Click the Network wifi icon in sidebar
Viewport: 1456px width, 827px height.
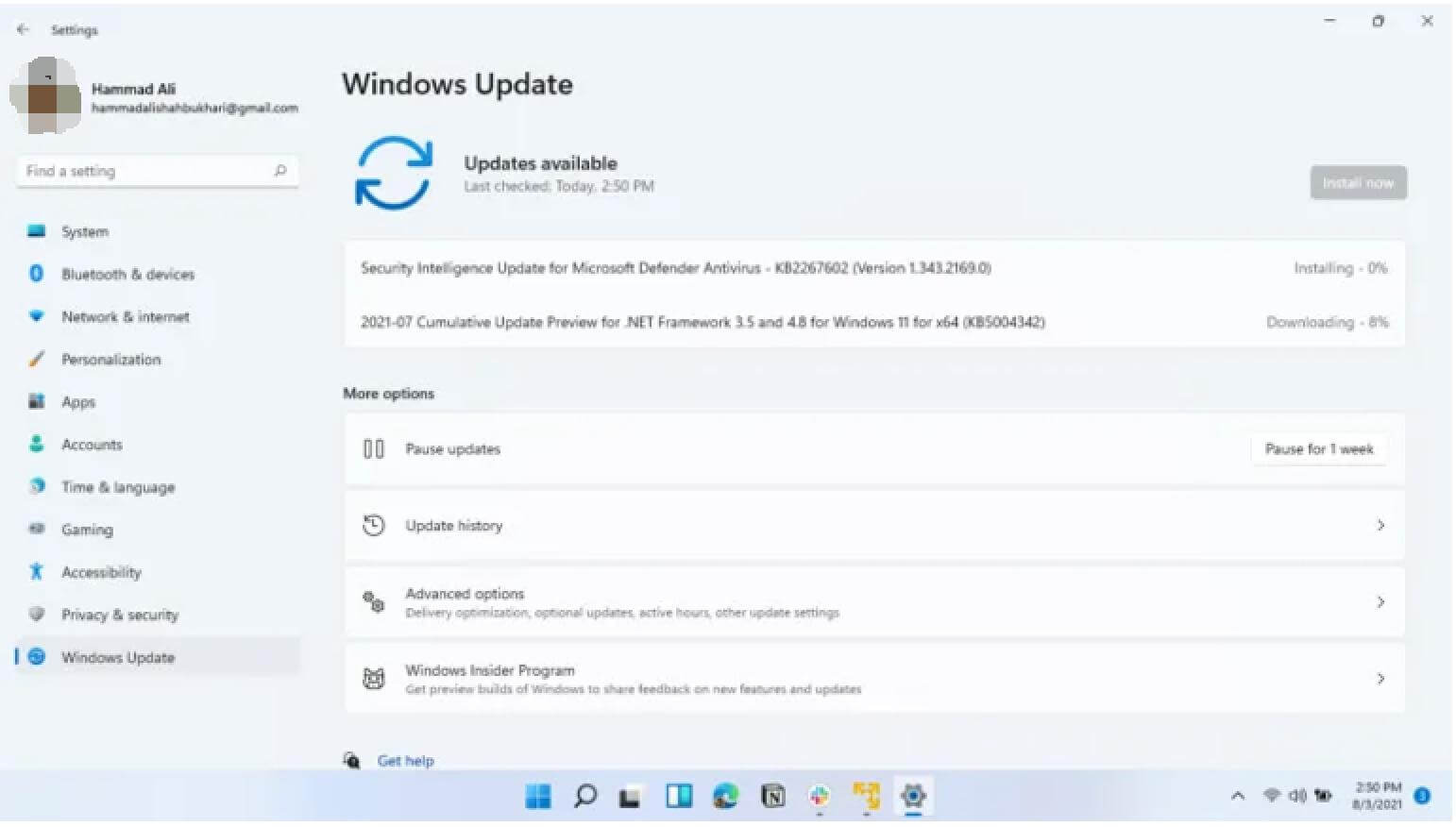pyautogui.click(x=36, y=316)
